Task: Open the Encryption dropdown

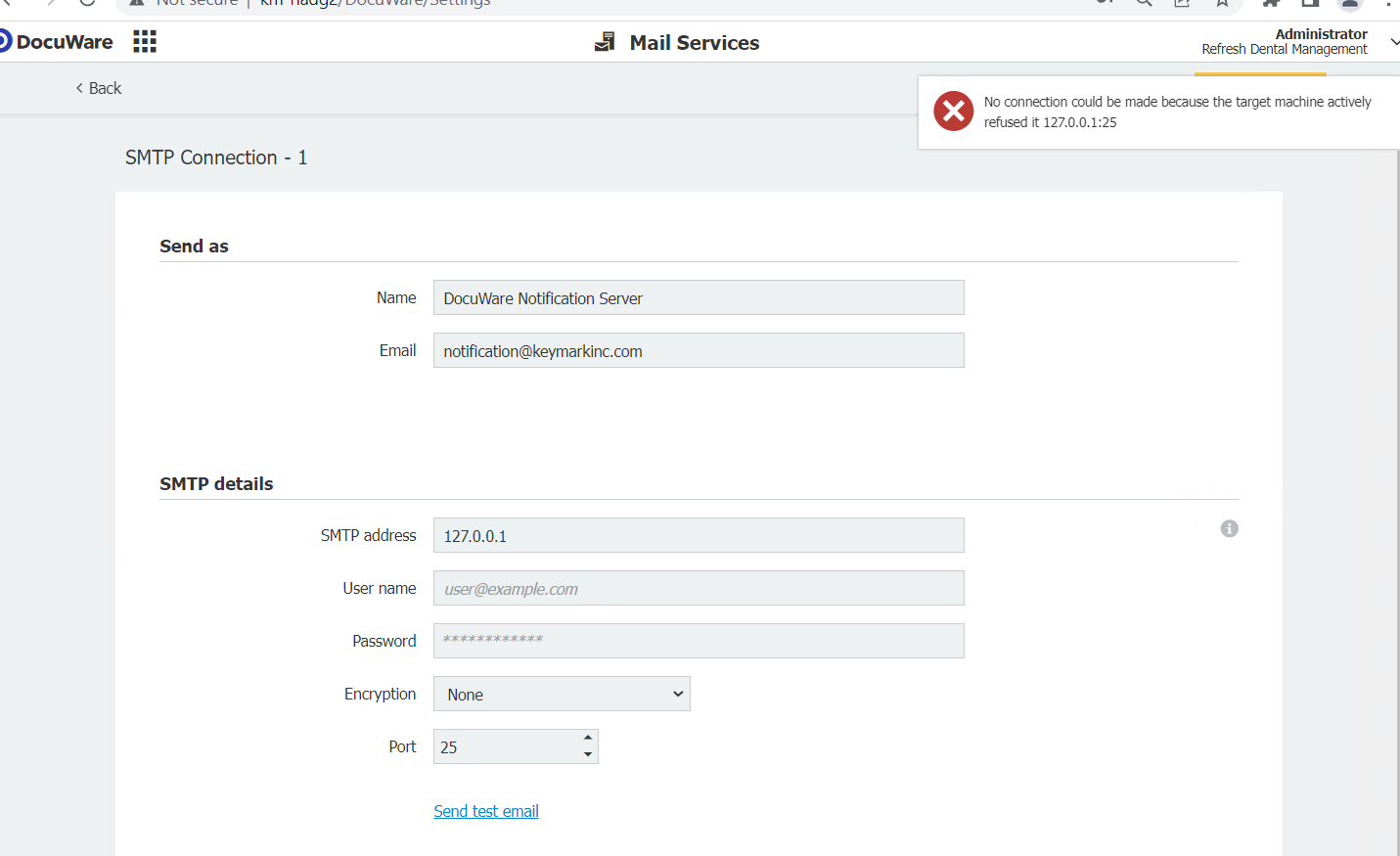Action: [562, 694]
